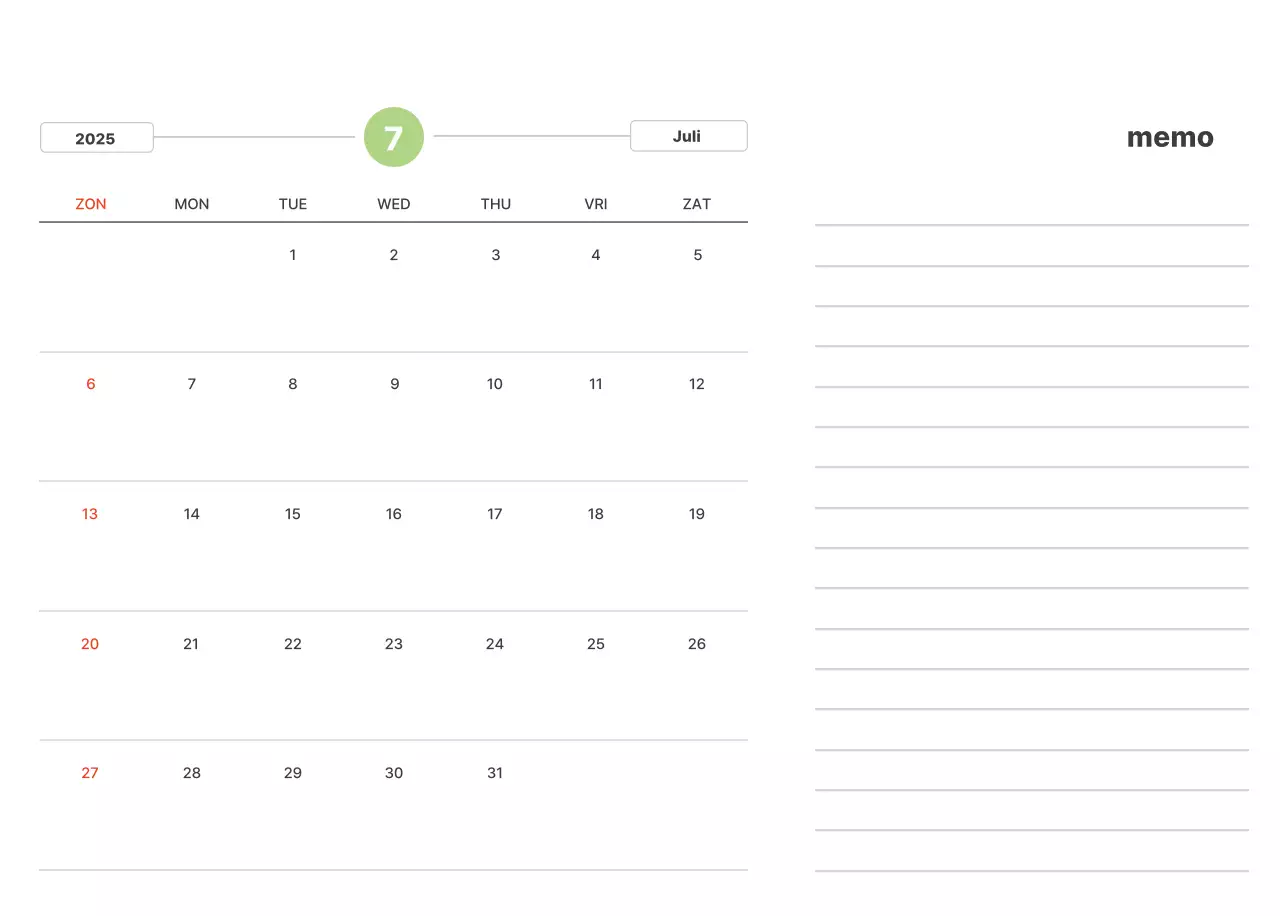Select the red ZON day header
Screen dimensions: 1280x916
[x=91, y=204]
